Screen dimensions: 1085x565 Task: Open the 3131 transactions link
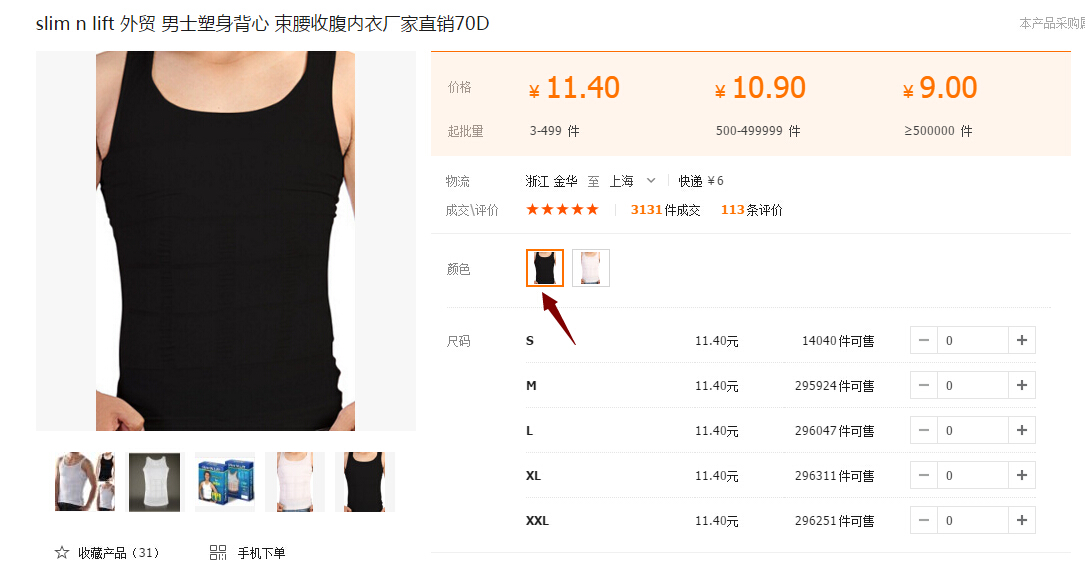tap(665, 210)
